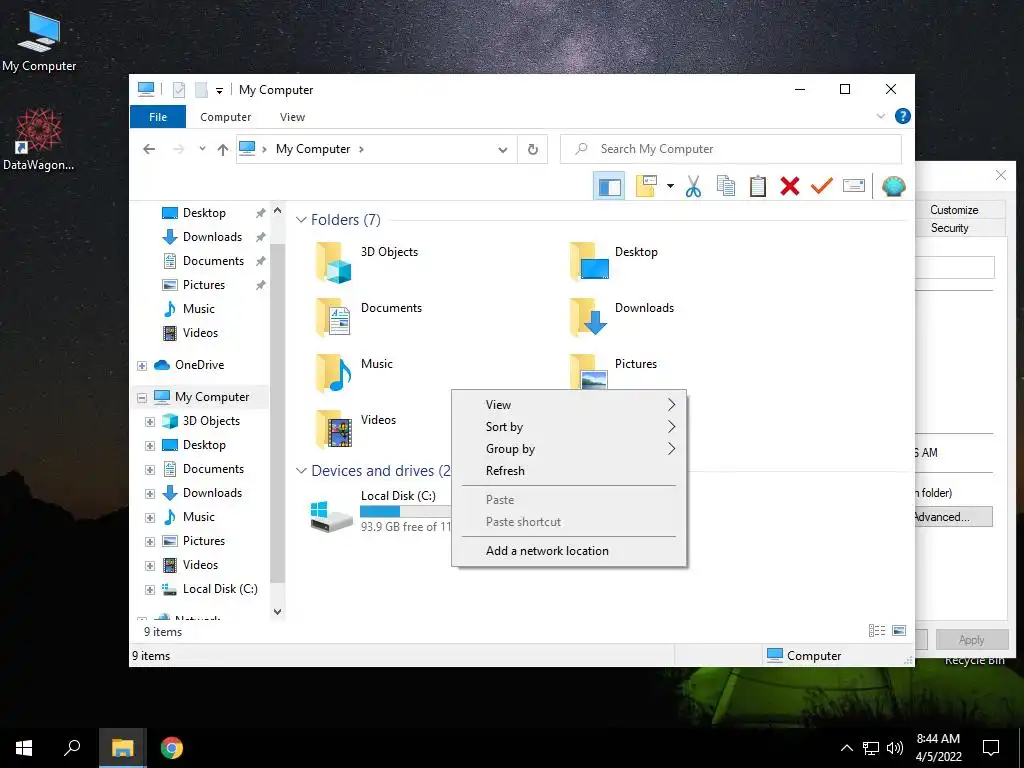Open Security tab in Properties window
The image size is (1024, 768).
pyautogui.click(x=950, y=228)
